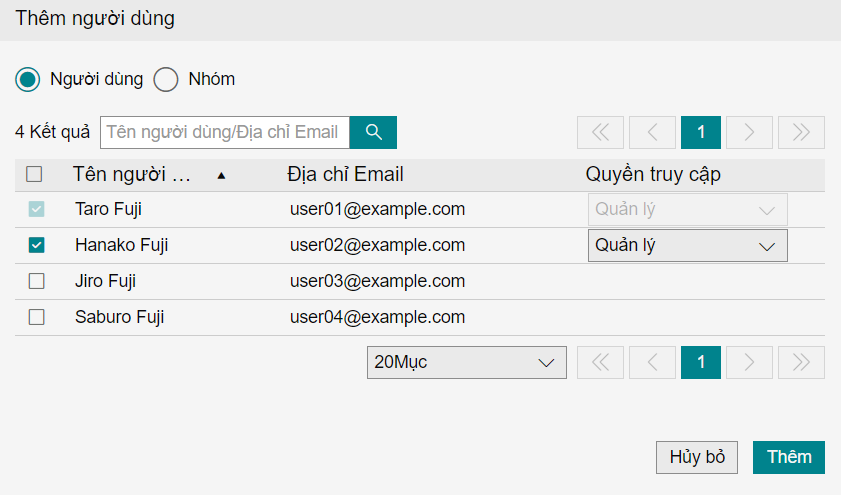Sort by user name column arrow
The width and height of the screenshot is (841, 495).
point(221,175)
